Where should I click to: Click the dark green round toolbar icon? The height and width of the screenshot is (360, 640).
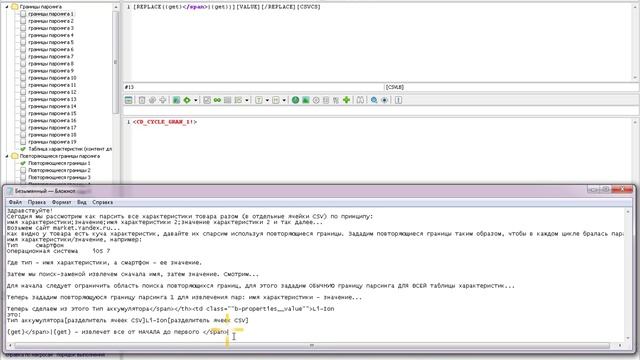(296, 100)
